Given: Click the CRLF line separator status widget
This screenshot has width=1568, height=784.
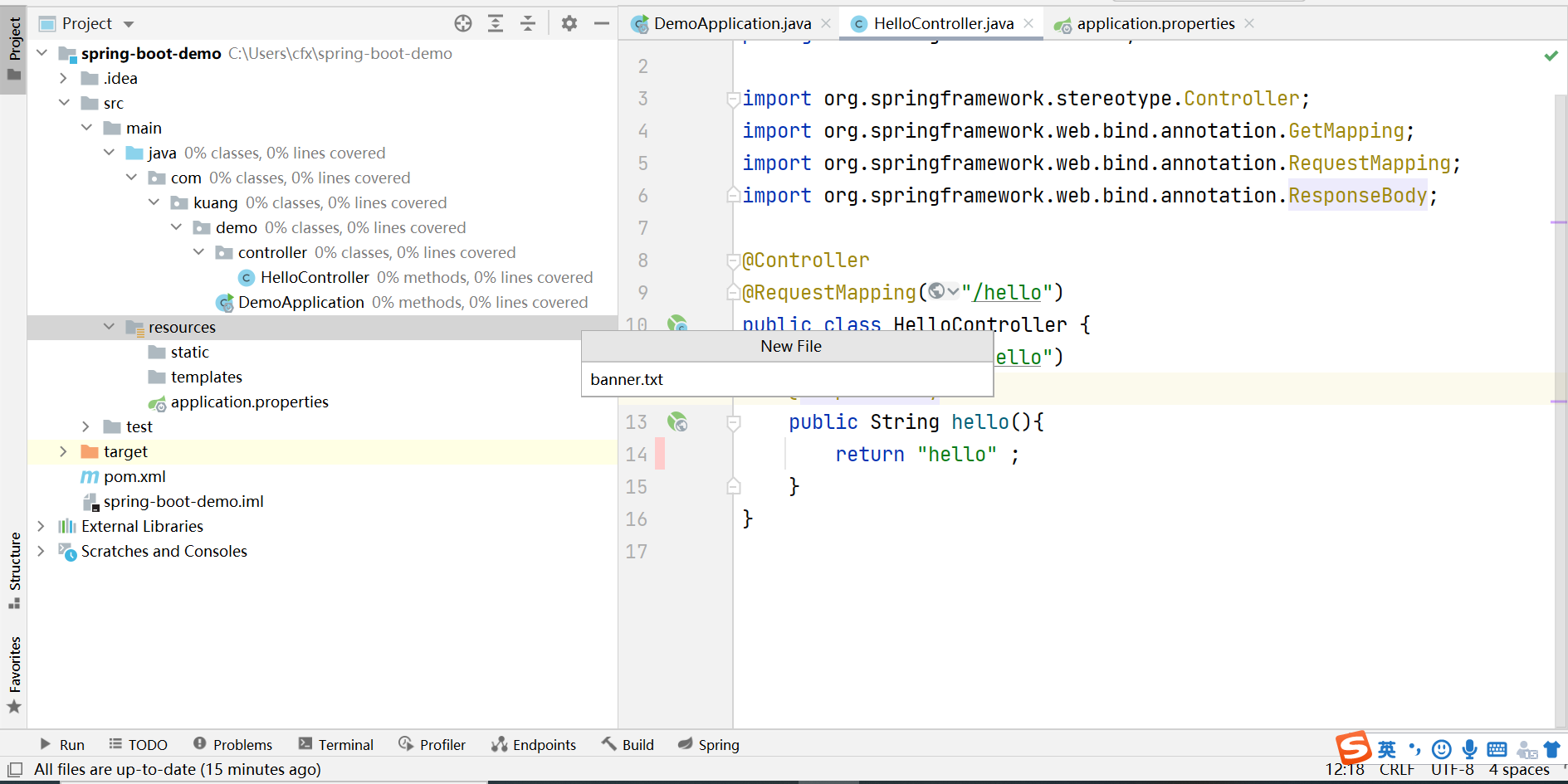Looking at the screenshot, I should tap(1397, 770).
